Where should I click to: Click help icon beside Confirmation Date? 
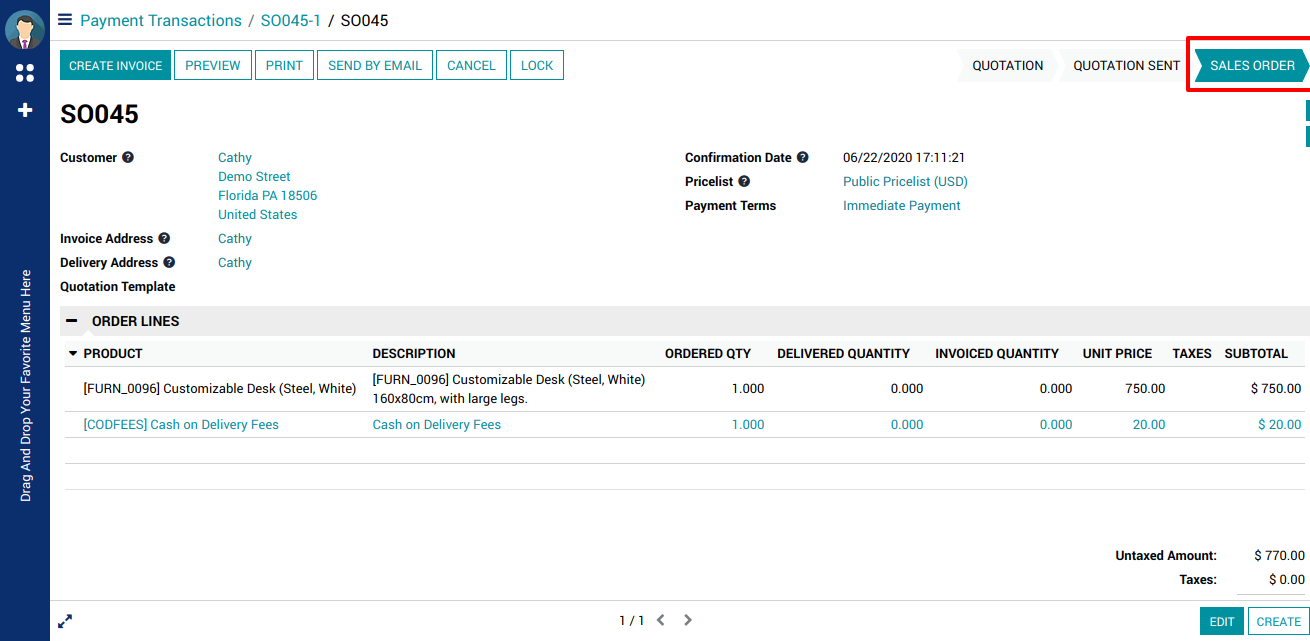[803, 158]
